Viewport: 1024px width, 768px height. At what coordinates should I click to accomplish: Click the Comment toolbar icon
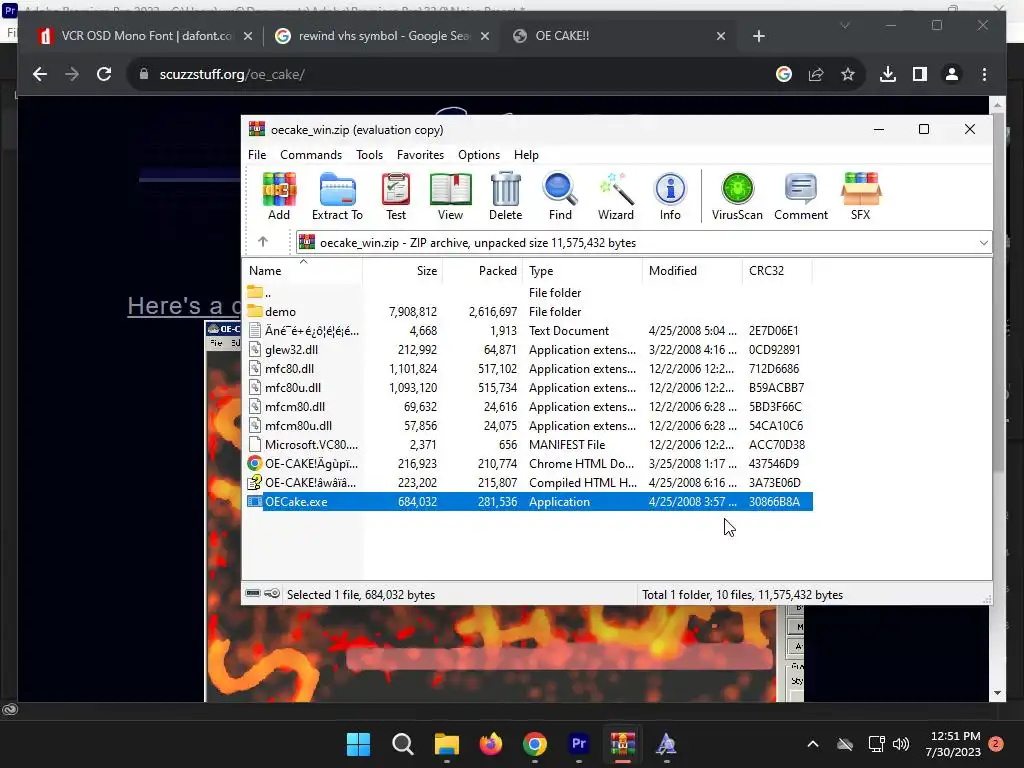click(x=801, y=196)
